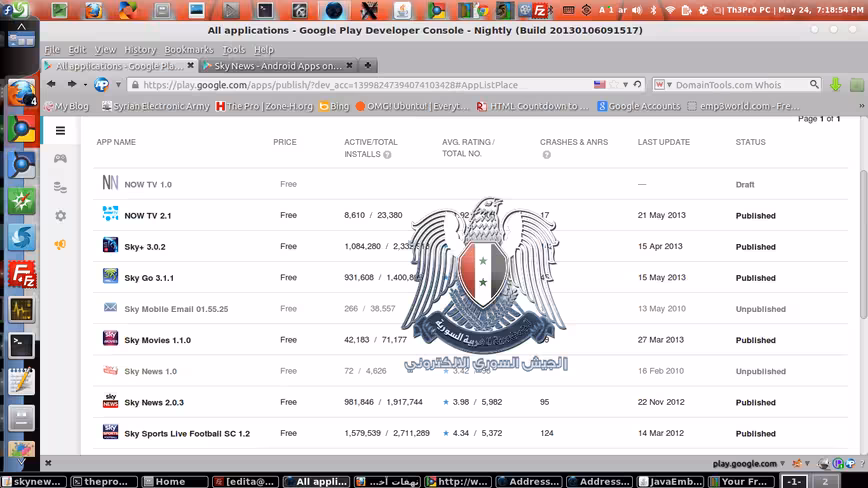Click the Sky+ 3.0.2 app icon
Viewport: 868px width, 488px height.
[110, 245]
